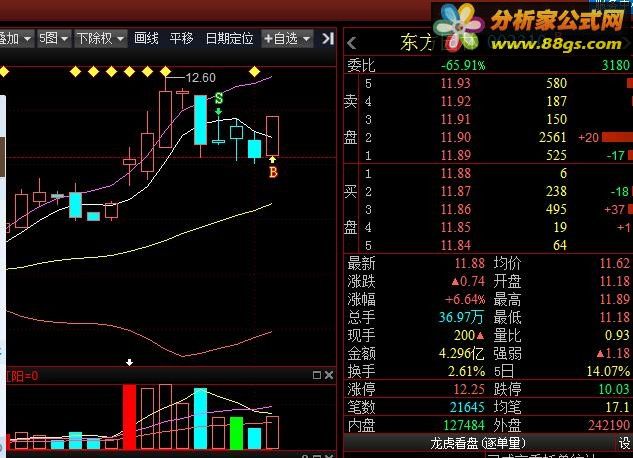This screenshot has height=458, width=633.
Task: Click 跌停 limit-down price 10.03
Action: pos(614,389)
